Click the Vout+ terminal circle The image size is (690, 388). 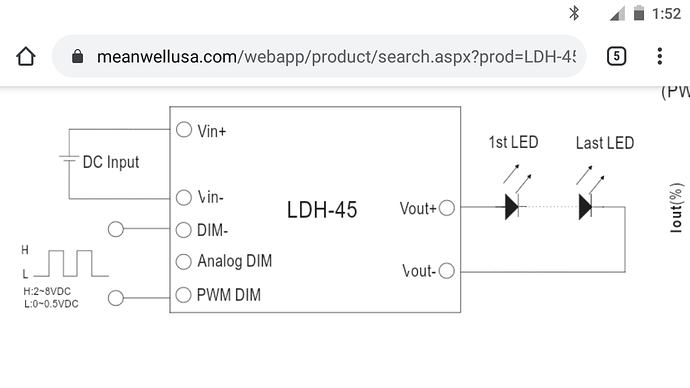click(447, 208)
